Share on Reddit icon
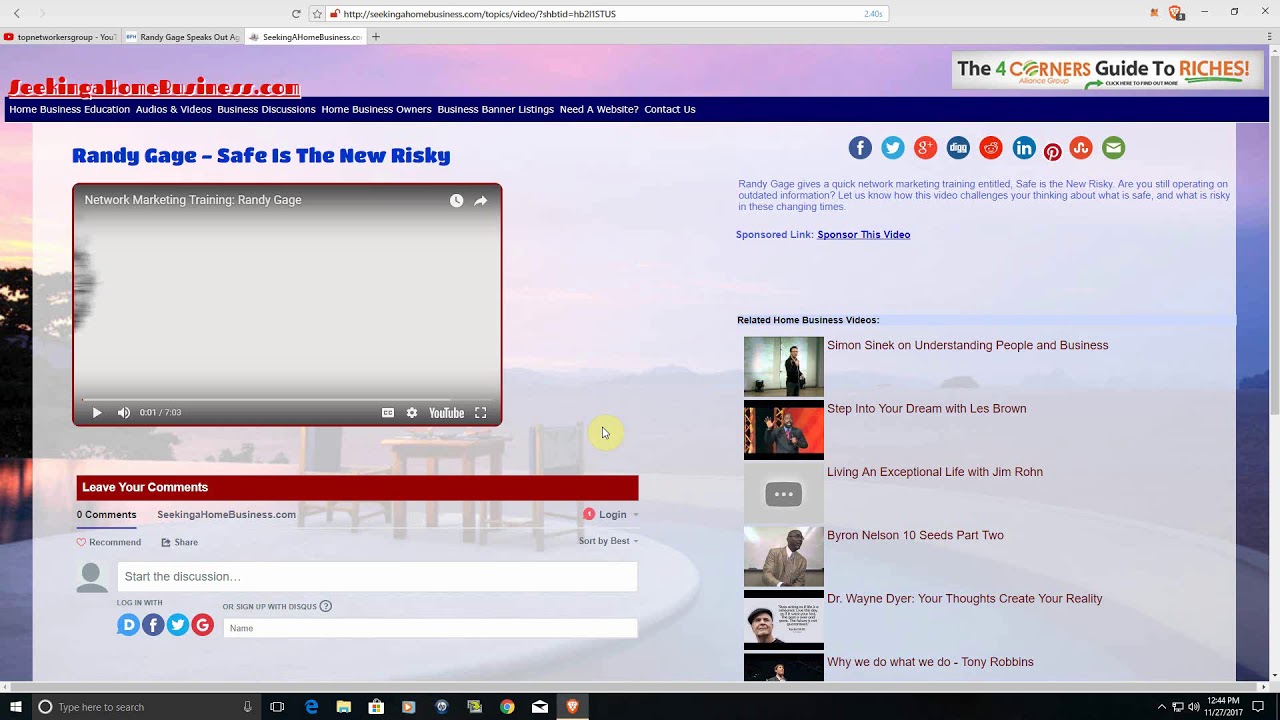Screen dimensions: 1280x720 click(991, 148)
